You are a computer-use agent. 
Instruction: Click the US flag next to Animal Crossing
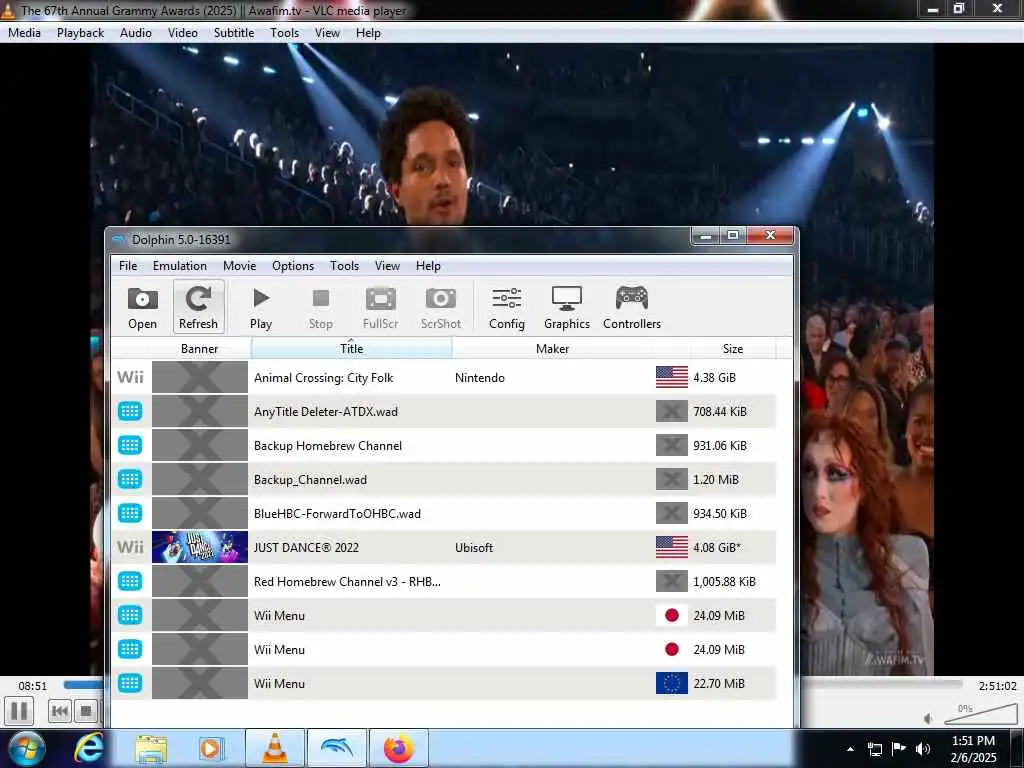671,377
